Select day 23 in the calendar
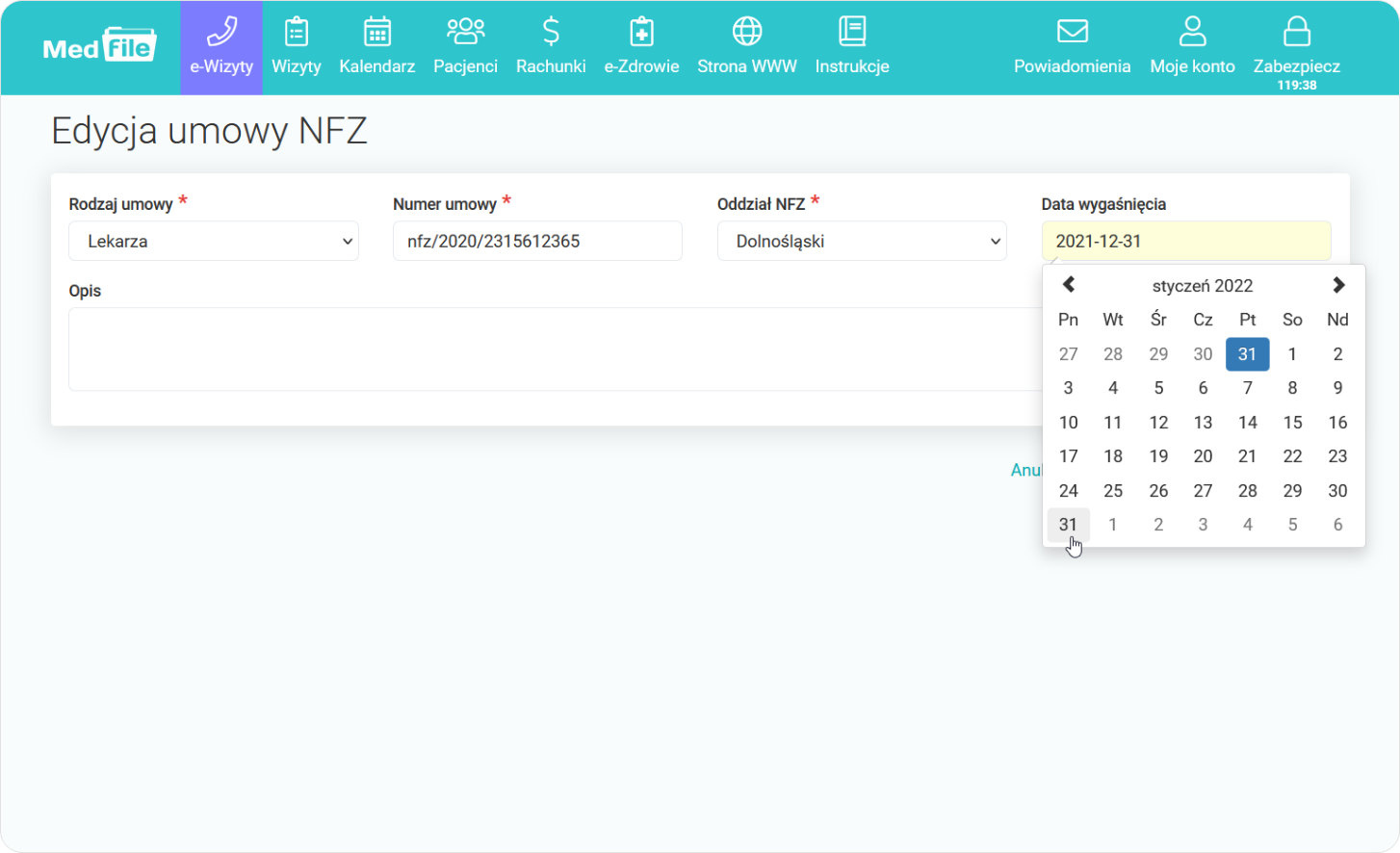This screenshot has width=1400, height=853. 1337,456
